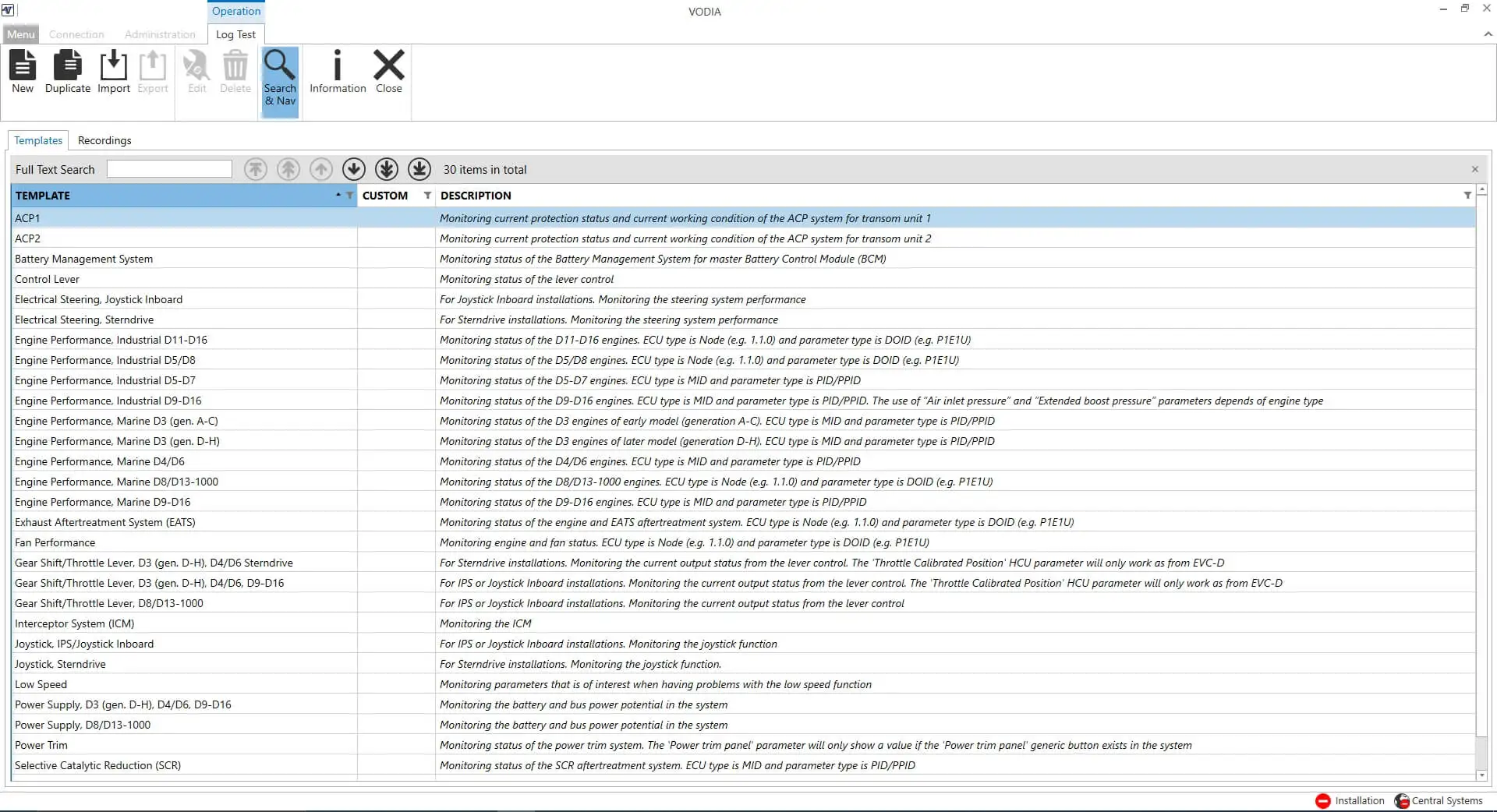Click the page down double-arrow icon
The width and height of the screenshot is (1497, 812).
[387, 169]
